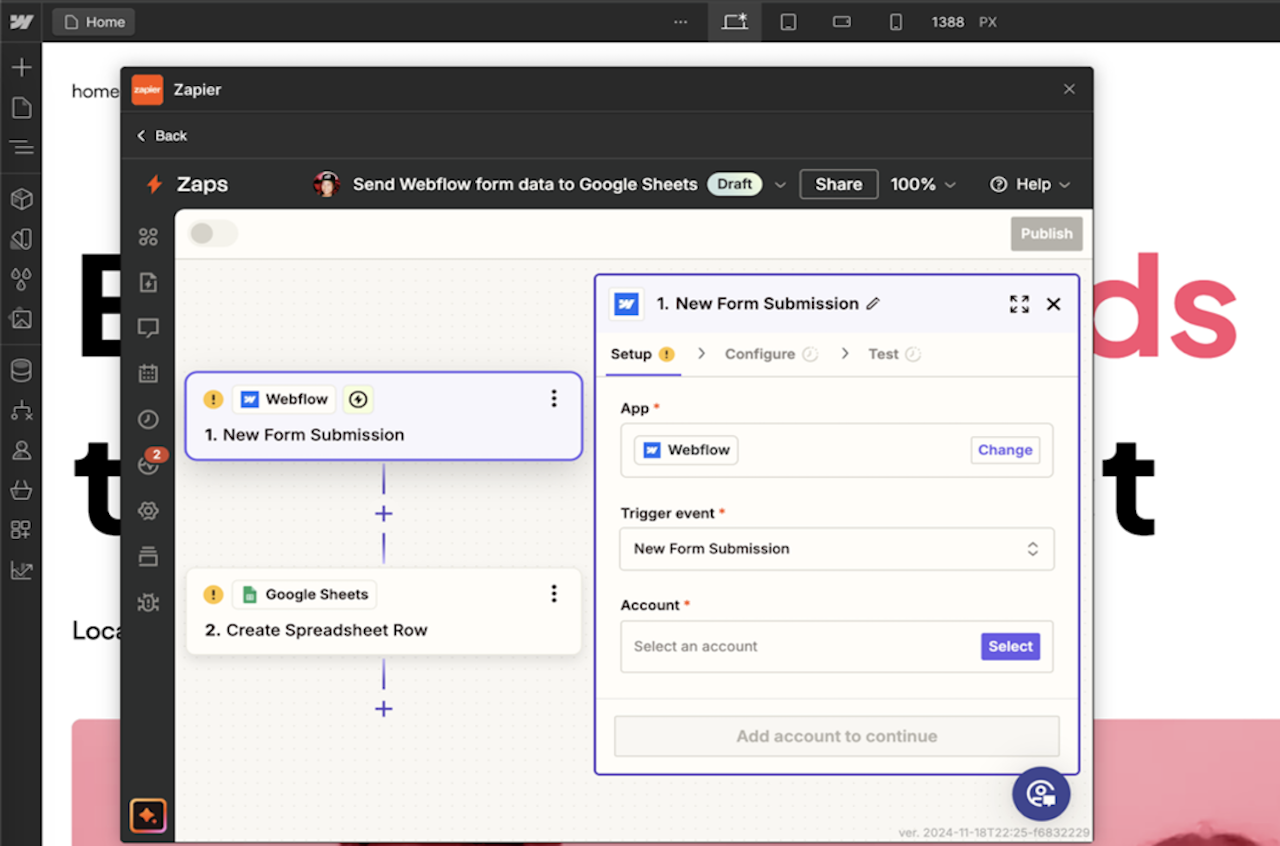This screenshot has height=846, width=1280.
Task: Open the CMS Collections panel
Action: (20, 371)
